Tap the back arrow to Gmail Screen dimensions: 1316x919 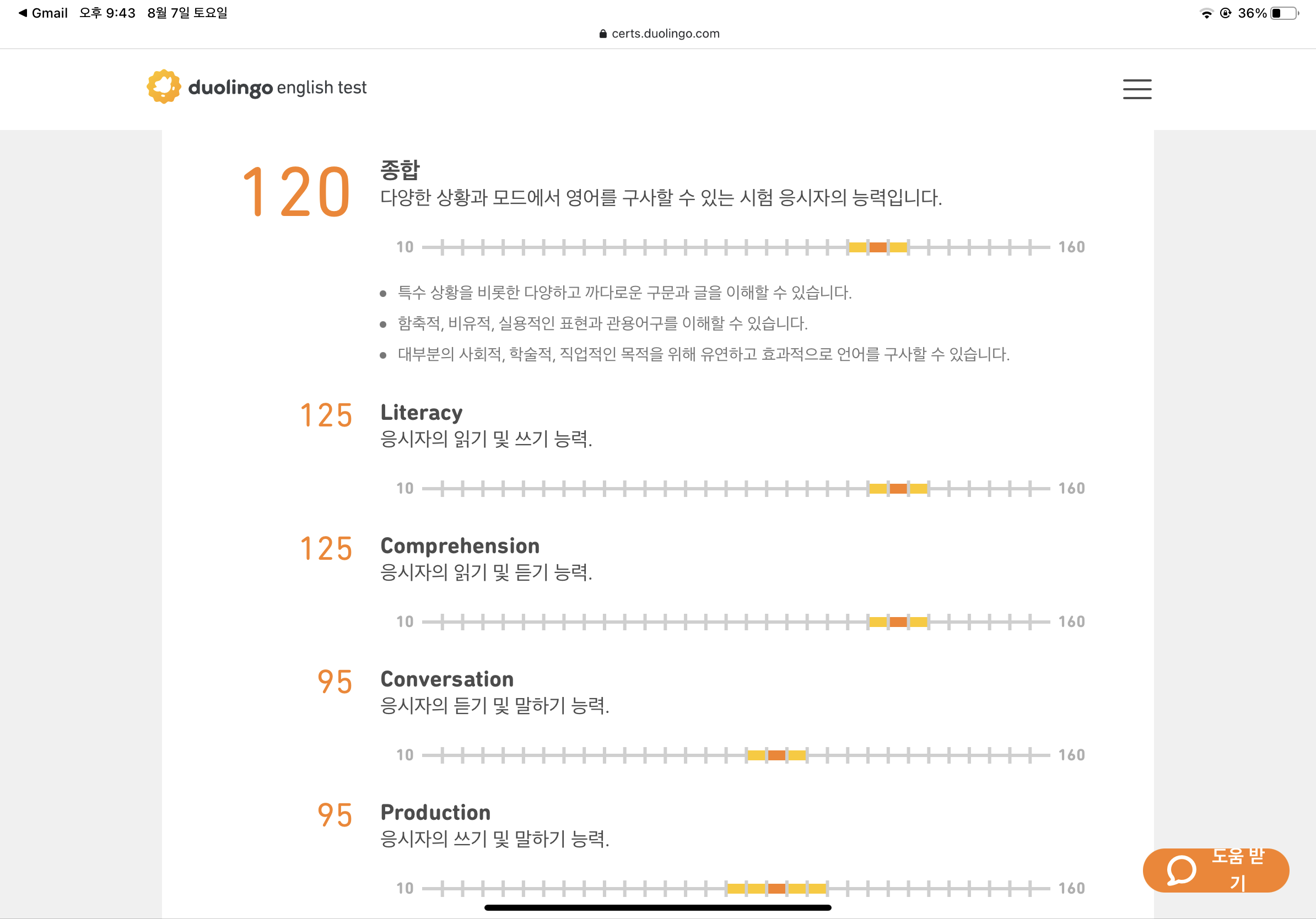pos(23,13)
